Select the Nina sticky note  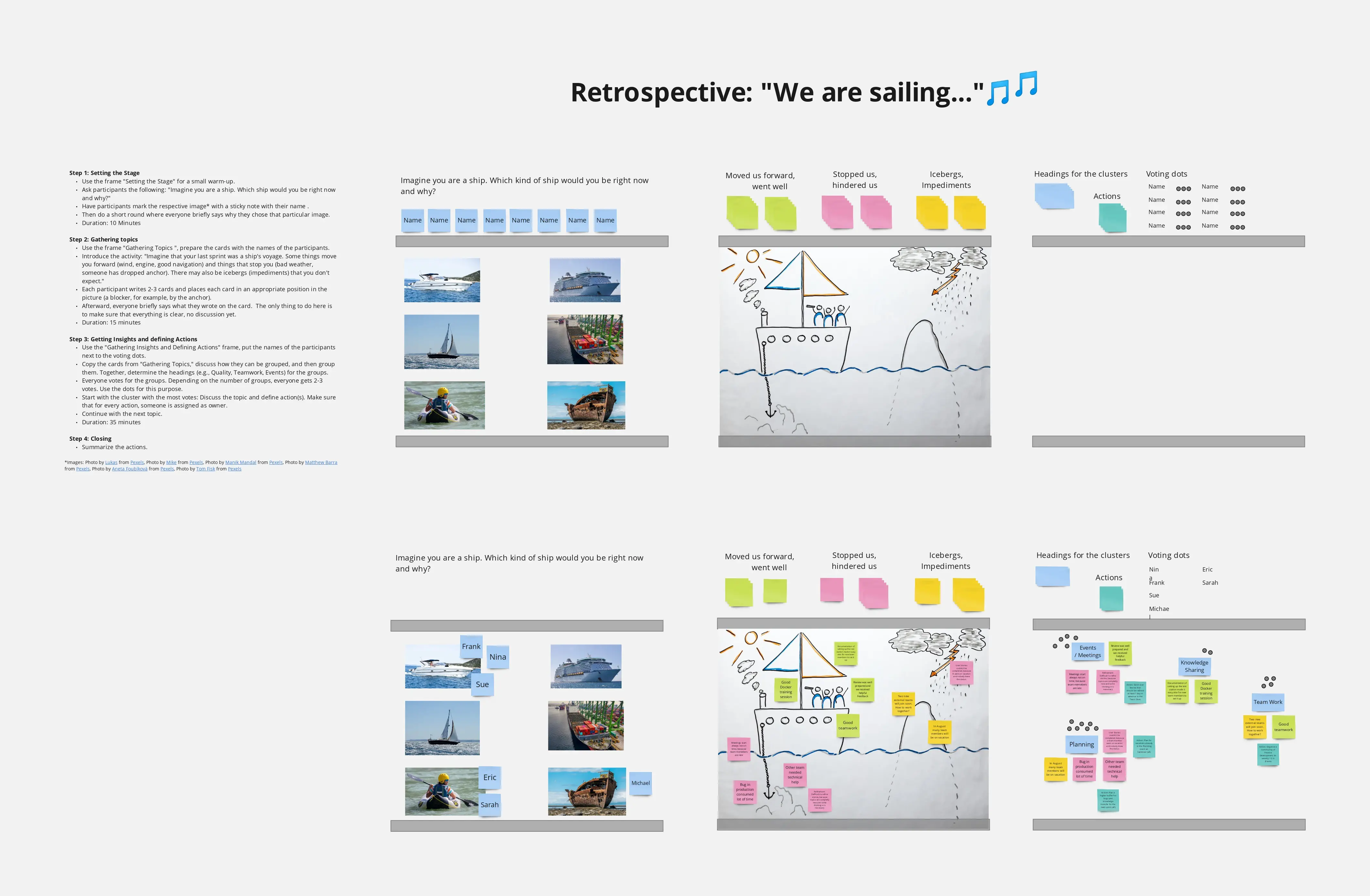click(497, 657)
